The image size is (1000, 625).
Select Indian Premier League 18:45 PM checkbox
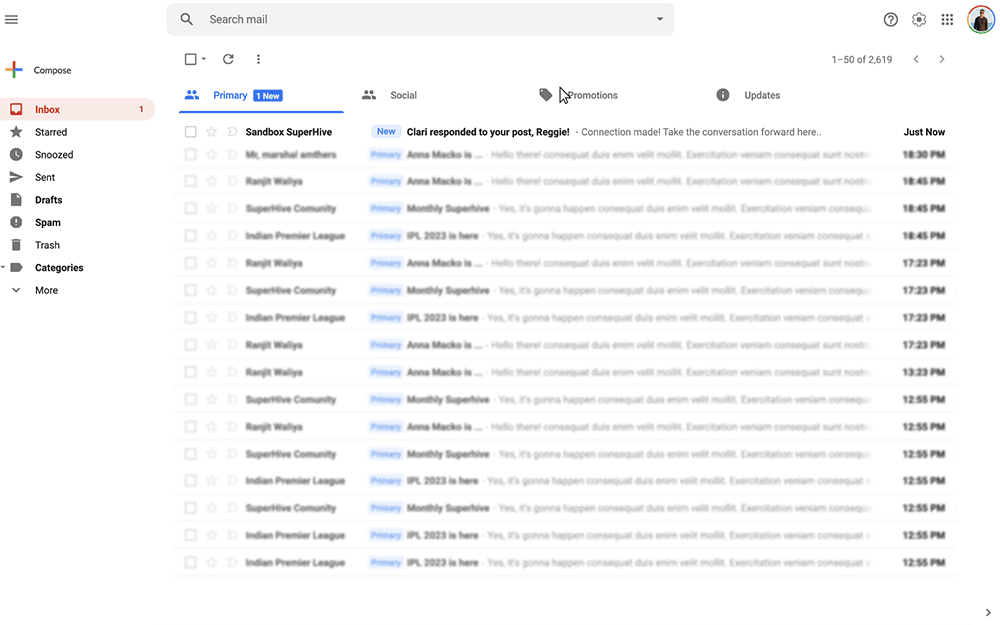(190, 236)
